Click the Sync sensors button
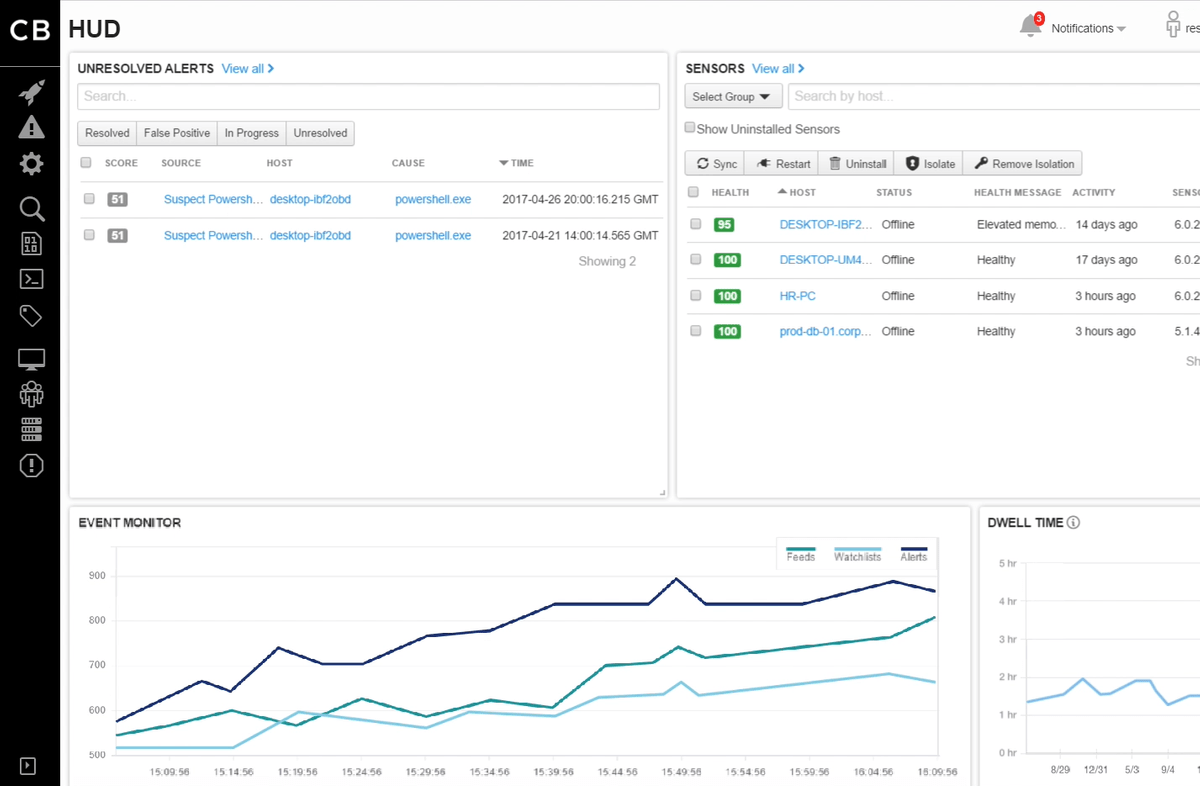This screenshot has width=1200, height=786. (x=716, y=164)
